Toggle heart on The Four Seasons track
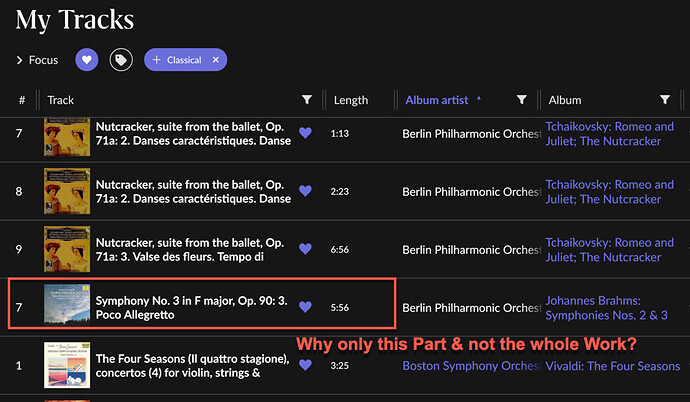This screenshot has height=402, width=690. click(305, 365)
